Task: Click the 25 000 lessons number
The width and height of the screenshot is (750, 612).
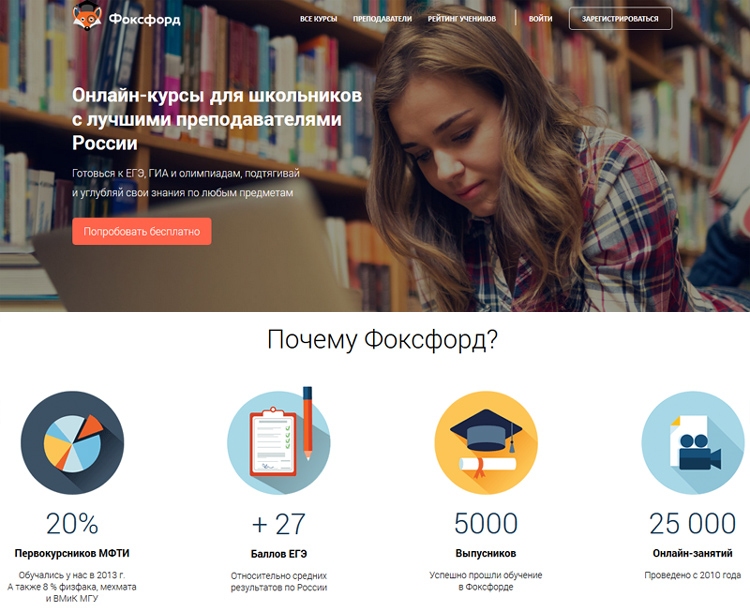Action: point(692,523)
